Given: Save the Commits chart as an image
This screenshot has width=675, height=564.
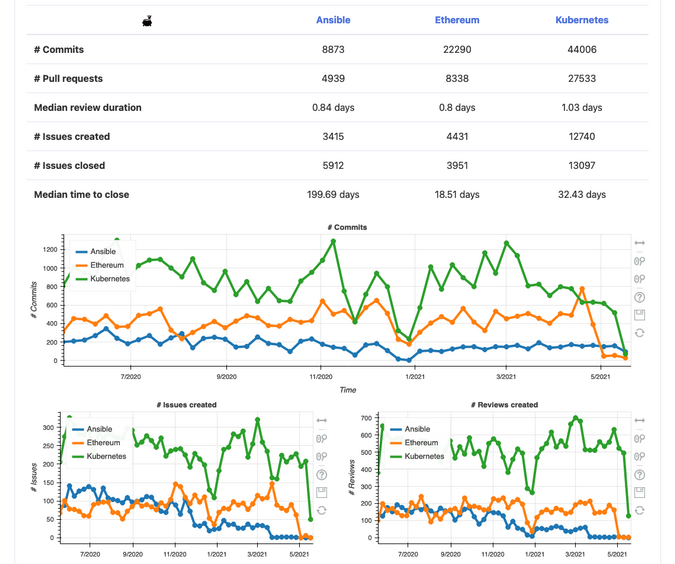Looking at the screenshot, I should (639, 315).
